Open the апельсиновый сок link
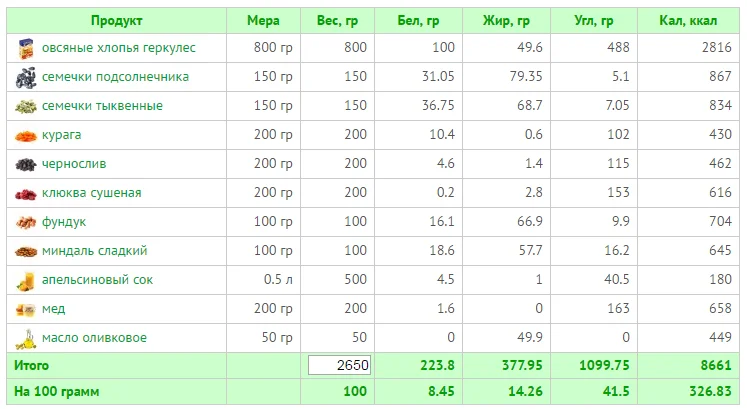This screenshot has height=409, width=747. [x=97, y=280]
